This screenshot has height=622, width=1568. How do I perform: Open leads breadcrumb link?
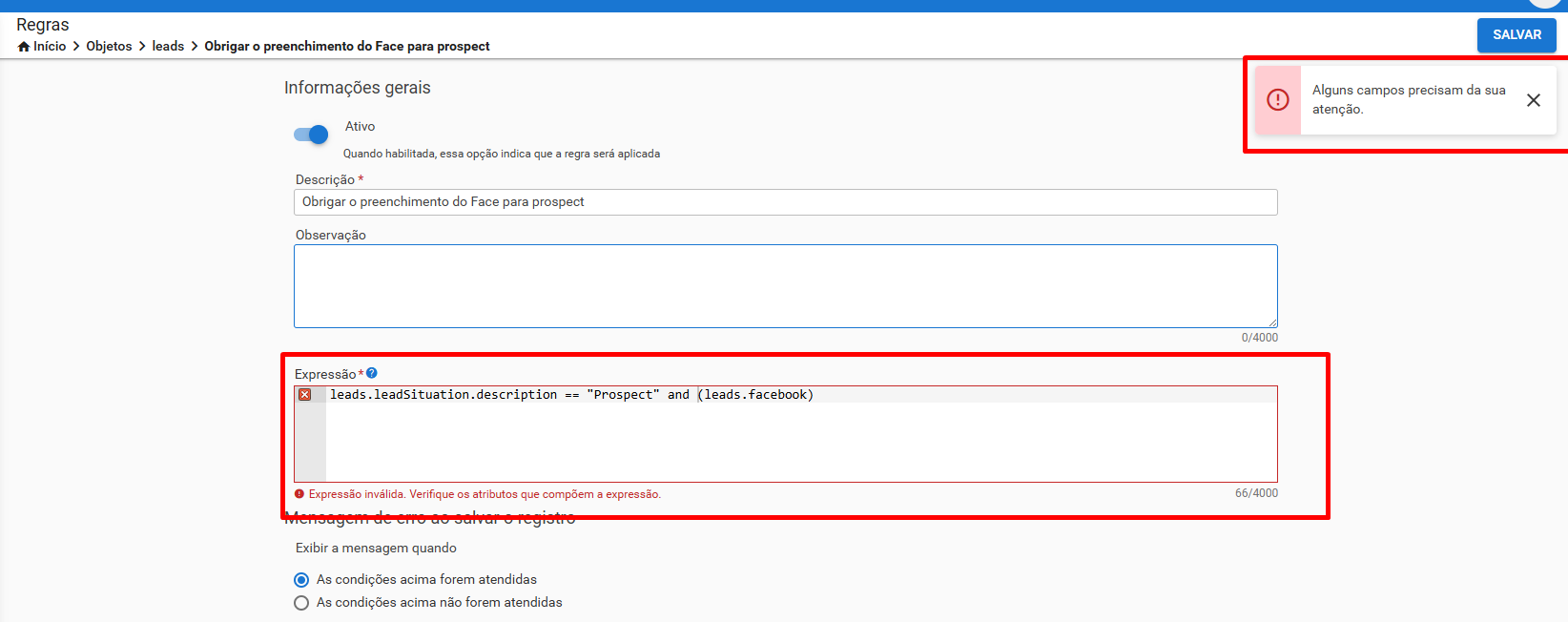click(x=168, y=46)
